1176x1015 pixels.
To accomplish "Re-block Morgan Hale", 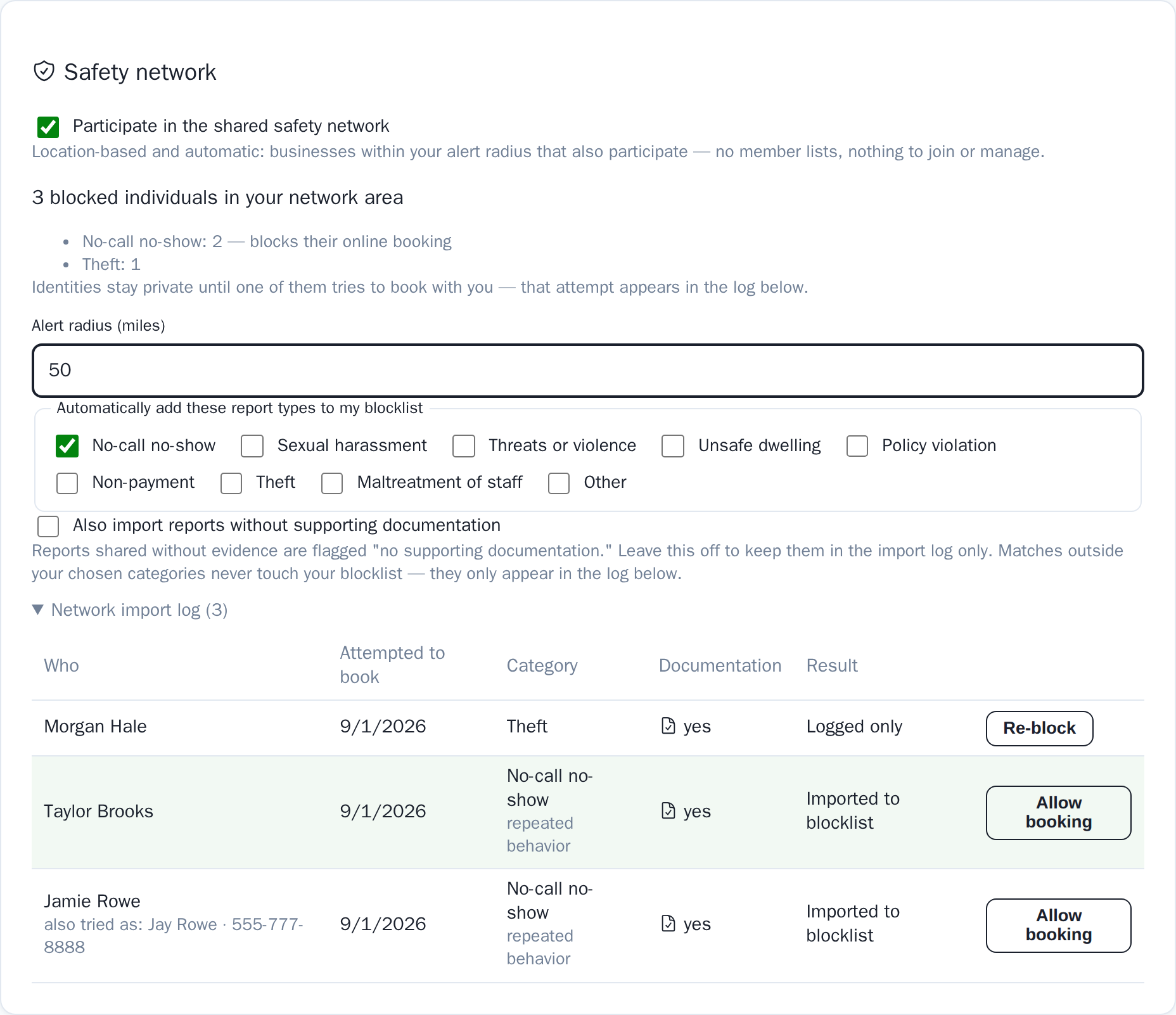I will point(1039,728).
